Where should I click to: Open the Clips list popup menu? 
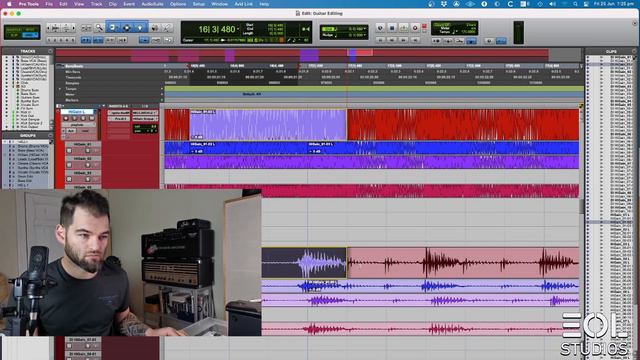(x=634, y=51)
